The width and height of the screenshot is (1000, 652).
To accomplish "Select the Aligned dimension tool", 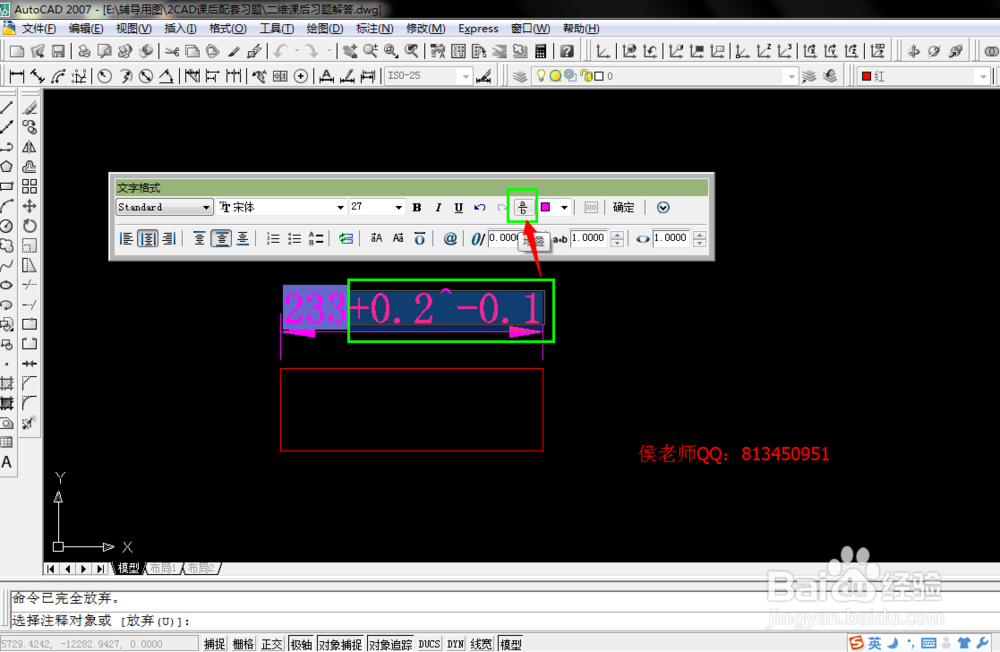I will click(x=38, y=77).
